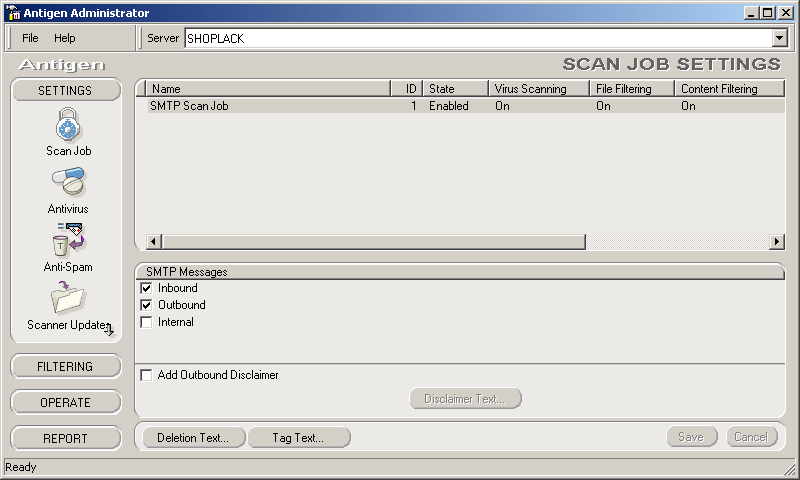Open the Antivirus settings icon

point(68,182)
